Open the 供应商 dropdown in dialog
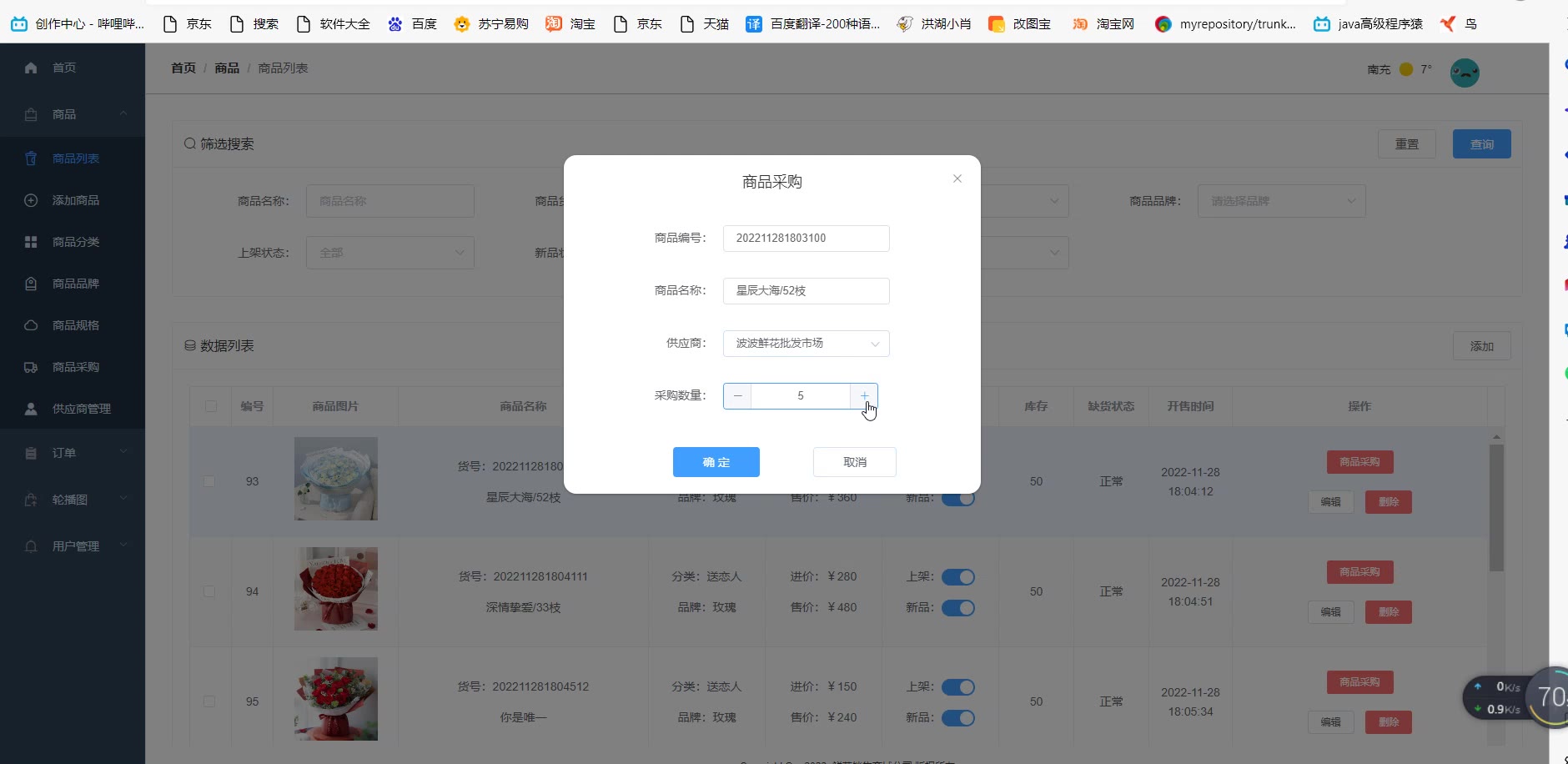The height and width of the screenshot is (764, 1568). coord(806,344)
